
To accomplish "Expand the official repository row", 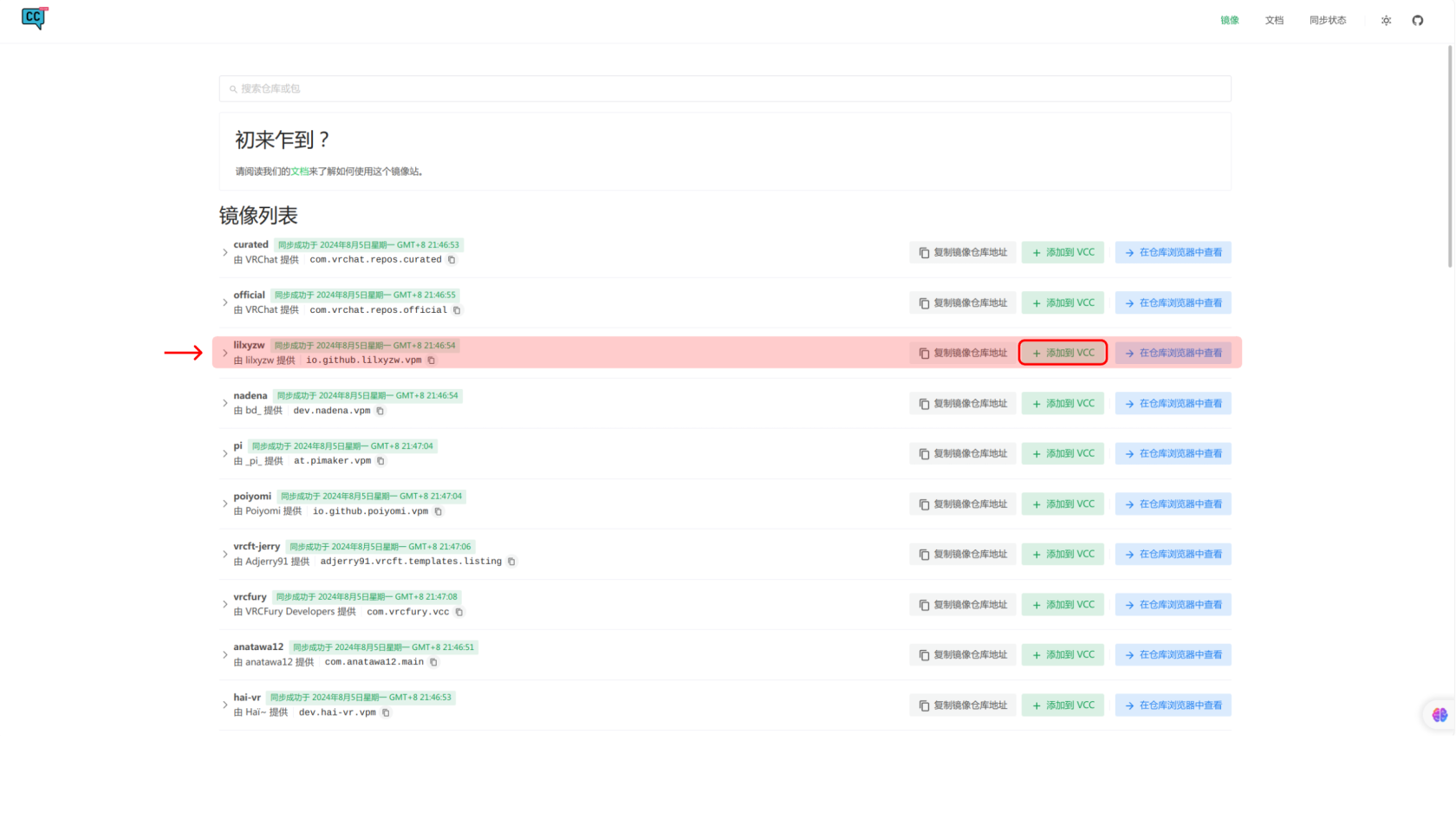I will pos(225,302).
